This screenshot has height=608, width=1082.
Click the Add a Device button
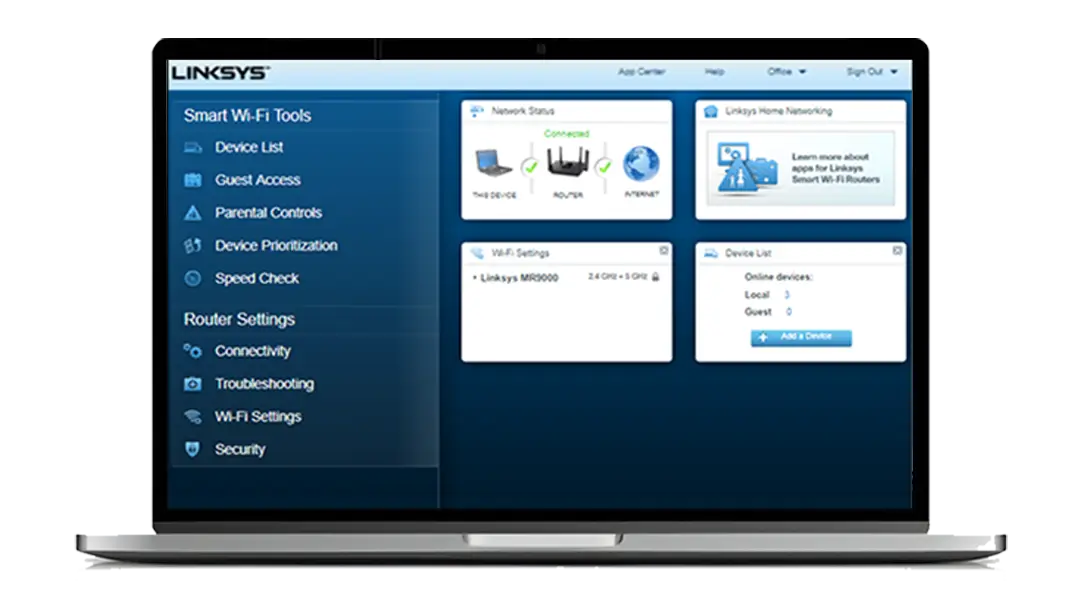pyautogui.click(x=801, y=337)
